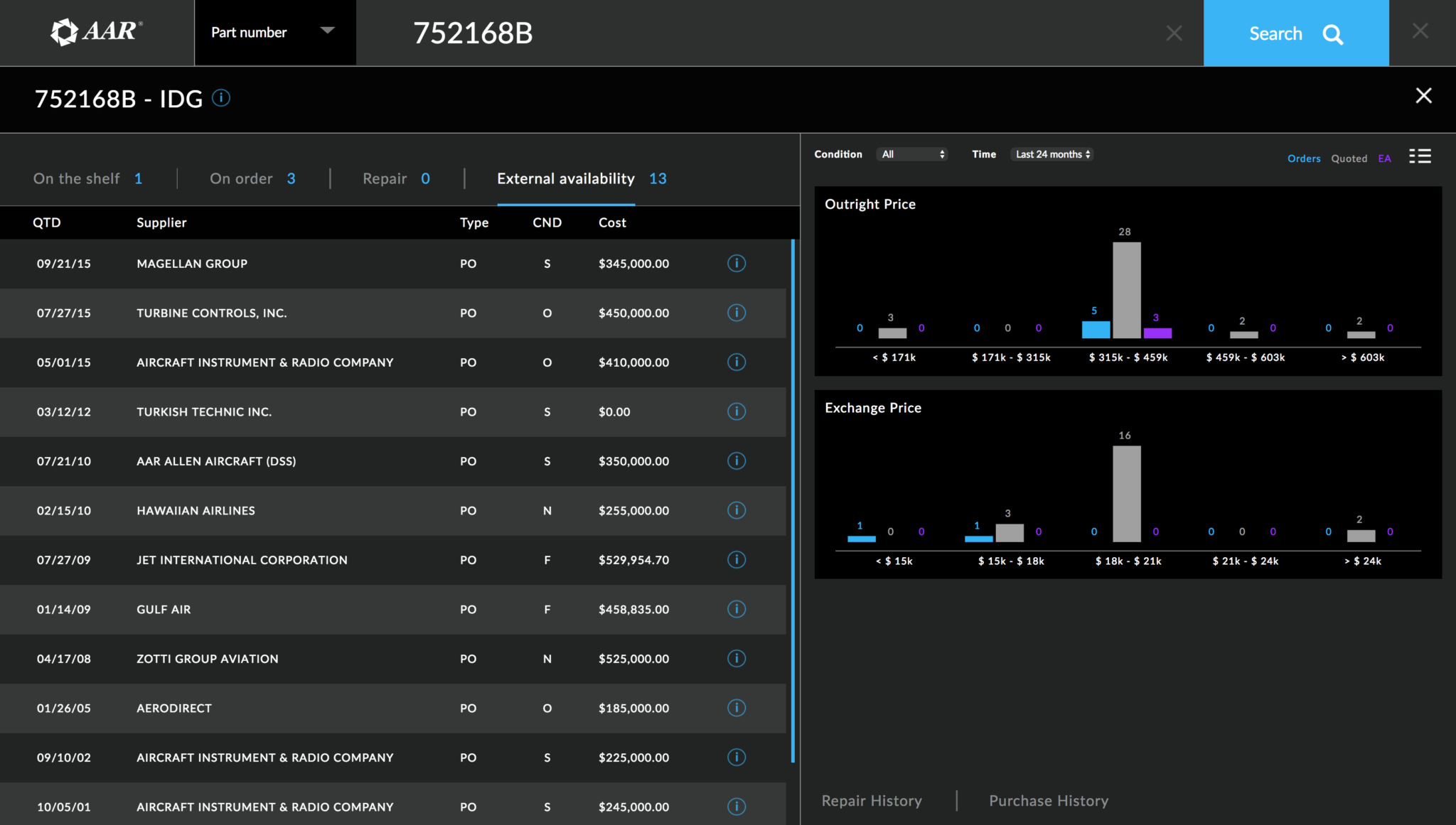Click the TURKISH TECHNIC INC. supplier name
The width and height of the screenshot is (1456, 825).
[x=204, y=411]
